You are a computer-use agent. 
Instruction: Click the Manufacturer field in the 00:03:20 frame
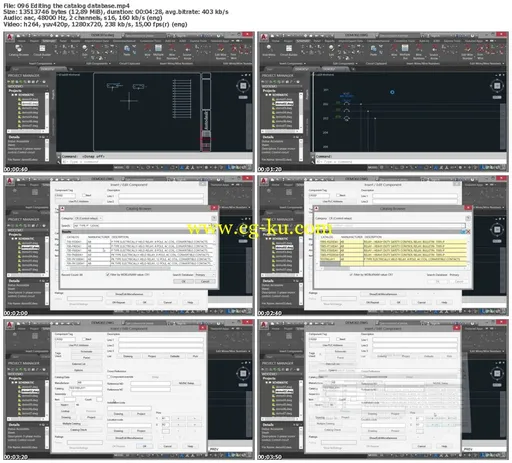(x=90, y=383)
